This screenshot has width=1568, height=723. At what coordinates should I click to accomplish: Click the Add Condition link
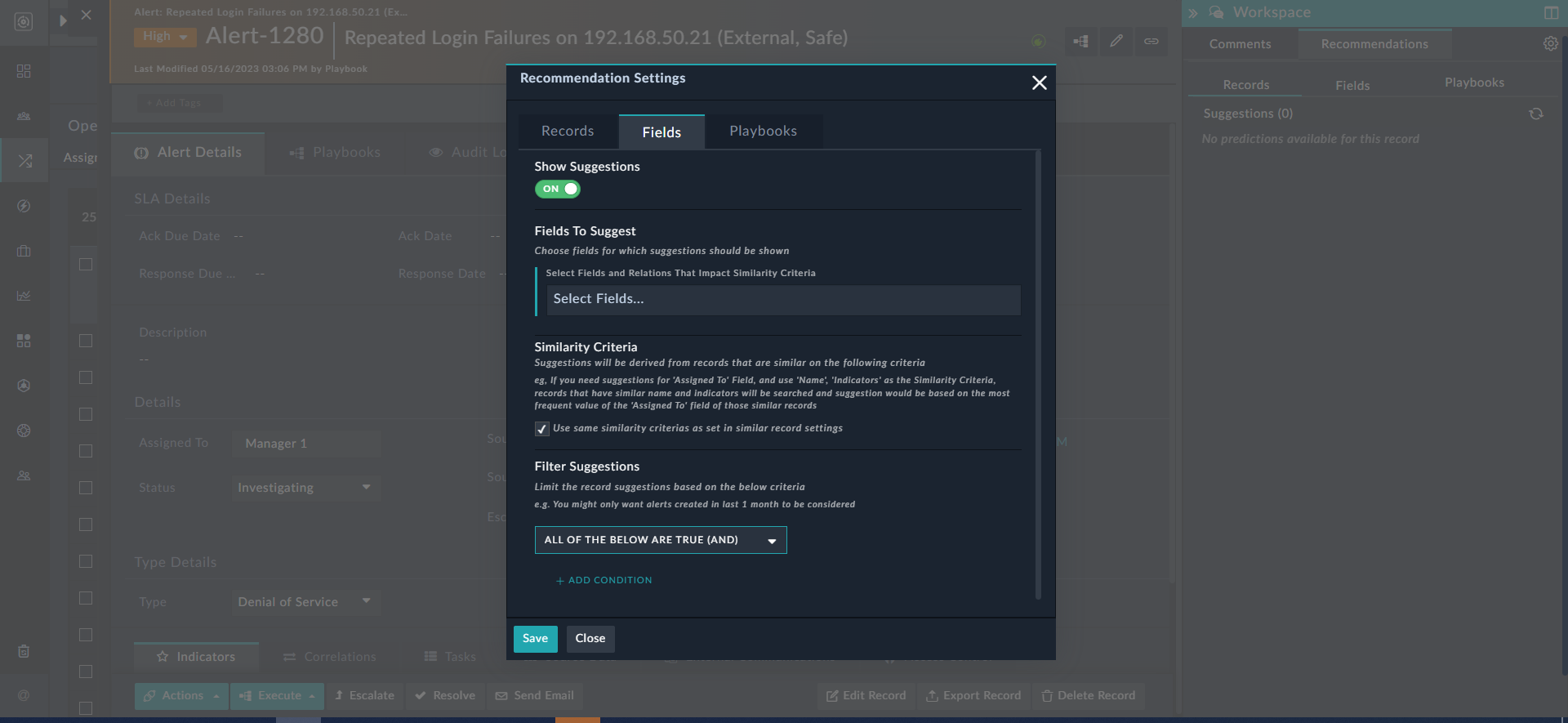(604, 581)
